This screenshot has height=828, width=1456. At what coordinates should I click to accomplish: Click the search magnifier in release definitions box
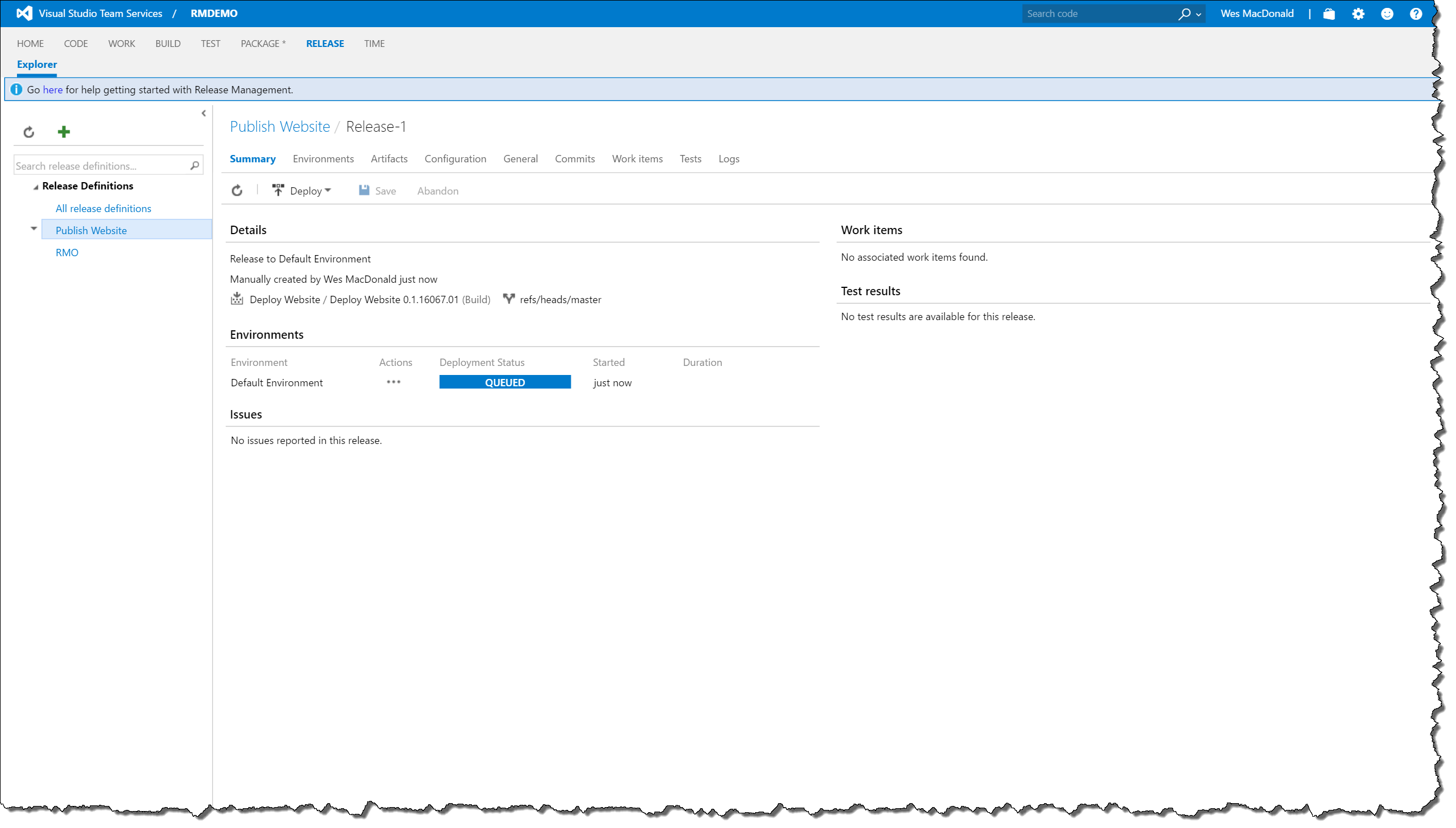(195, 166)
